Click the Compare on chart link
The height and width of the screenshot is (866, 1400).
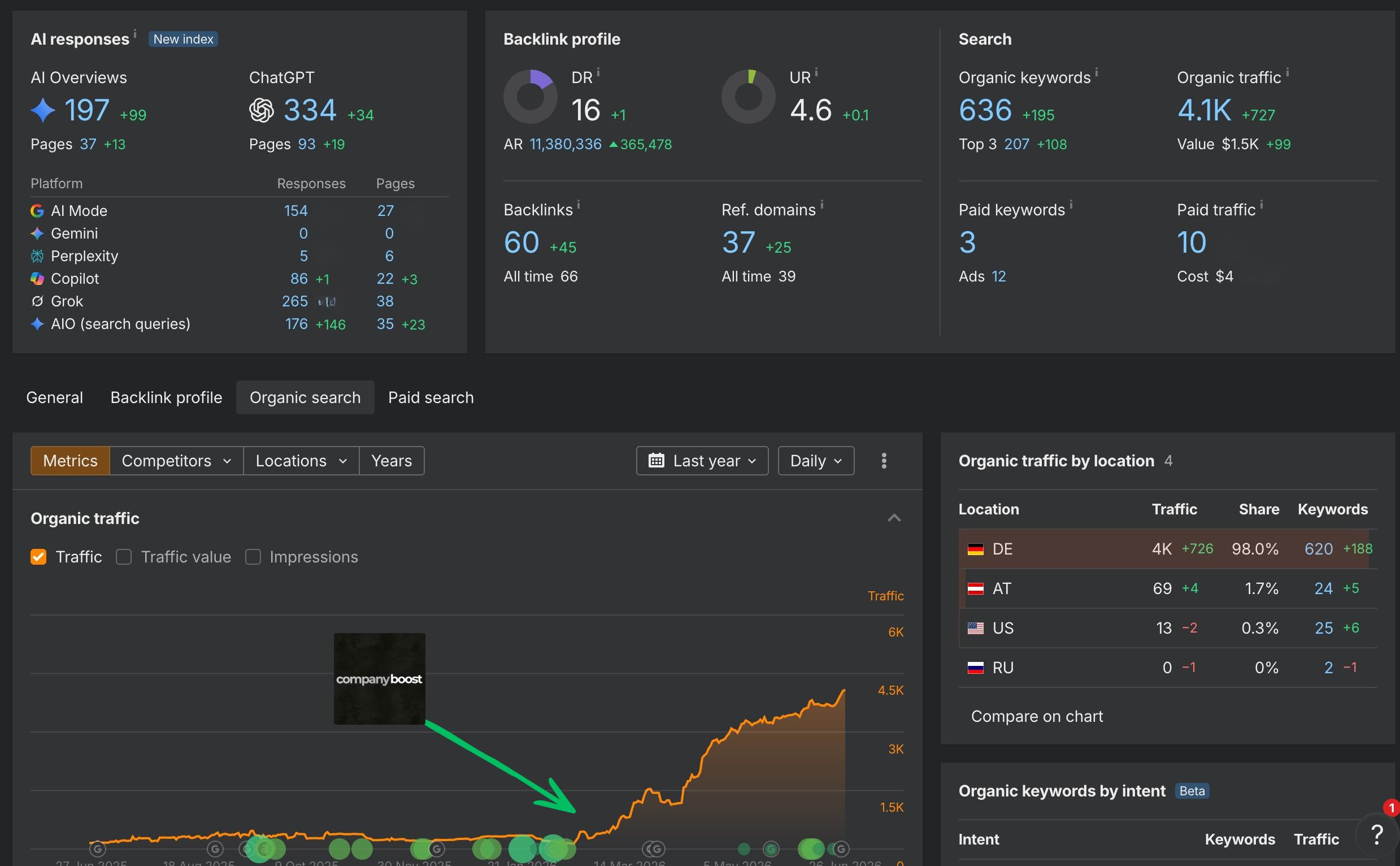point(1037,716)
